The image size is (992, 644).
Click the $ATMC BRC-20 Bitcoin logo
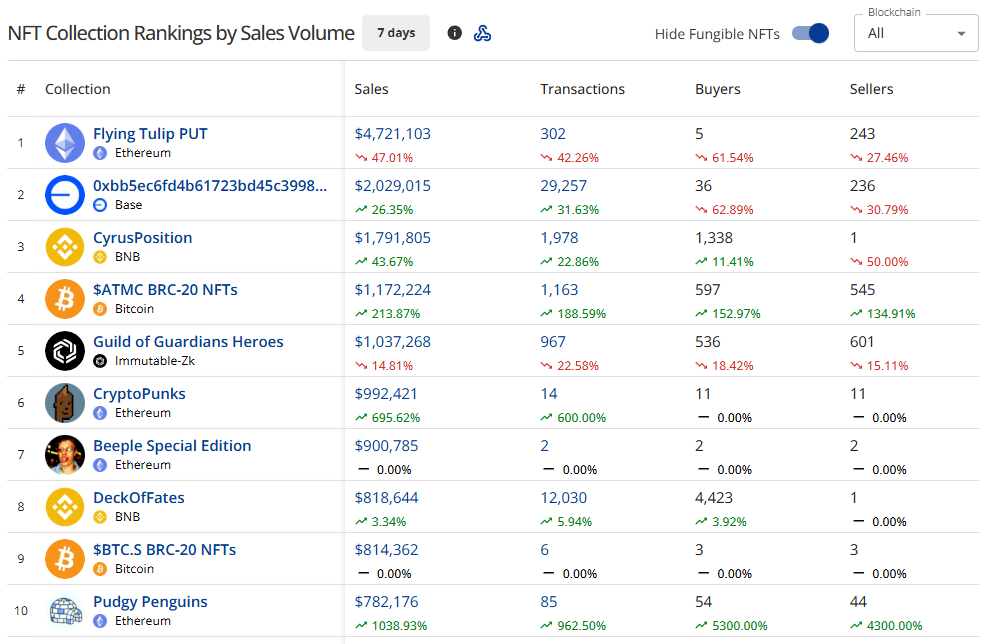click(65, 299)
